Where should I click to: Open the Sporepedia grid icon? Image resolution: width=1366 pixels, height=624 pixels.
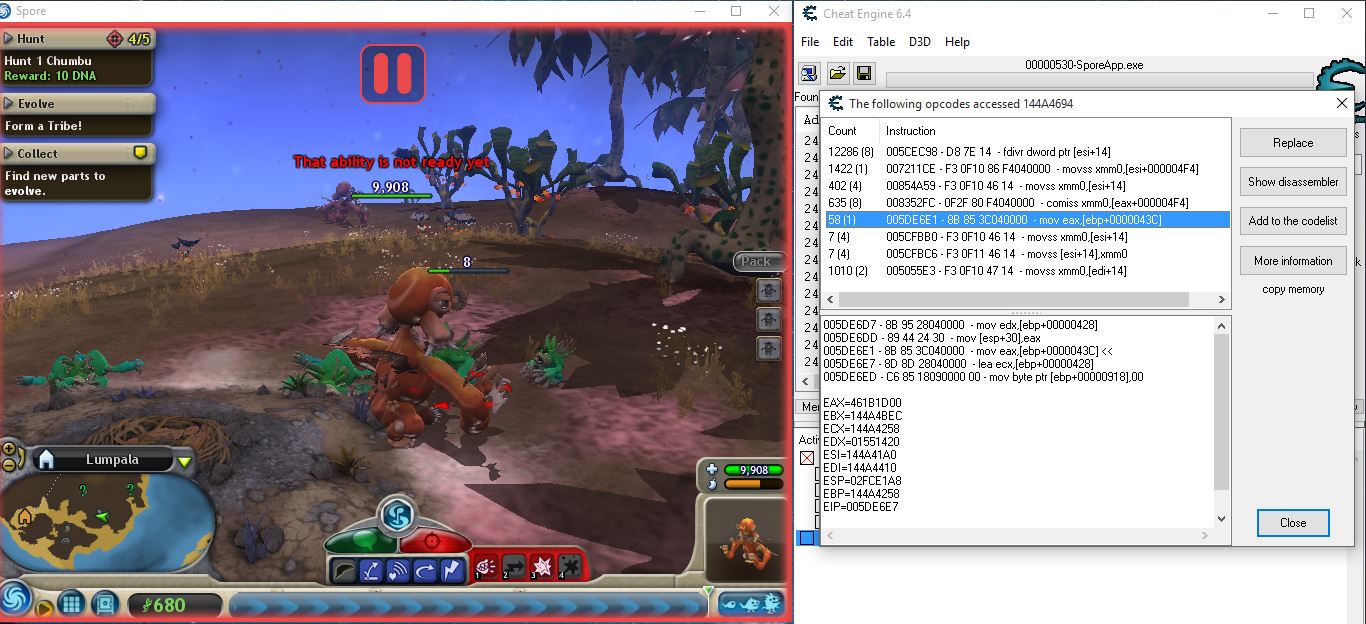(x=71, y=604)
